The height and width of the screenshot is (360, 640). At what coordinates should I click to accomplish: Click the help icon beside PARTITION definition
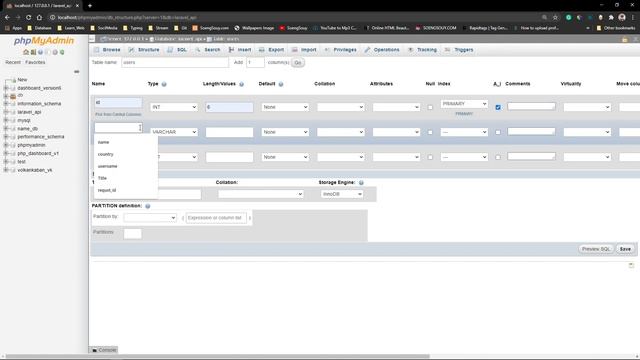[x=148, y=206]
